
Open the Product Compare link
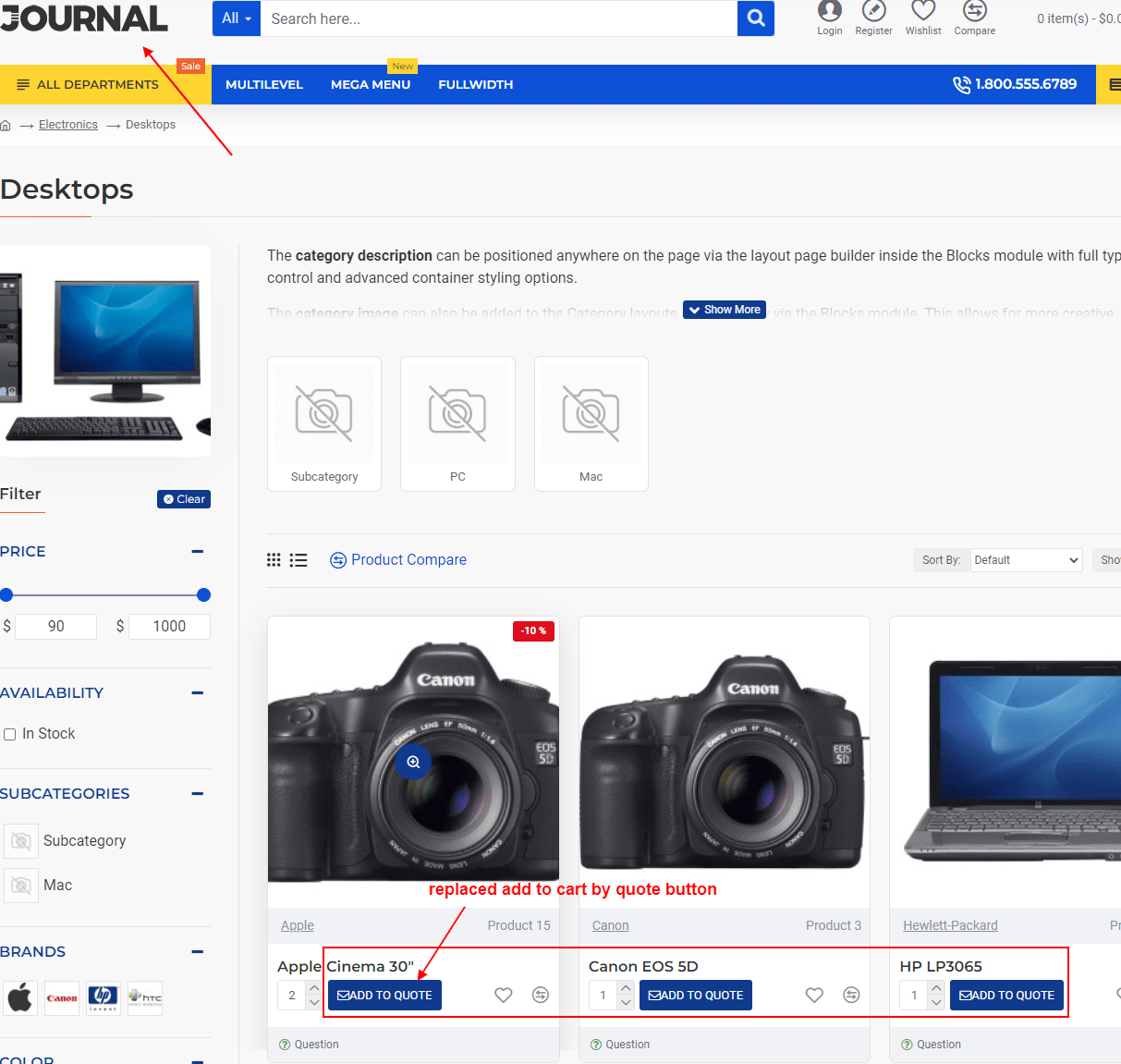pyautogui.click(x=398, y=560)
